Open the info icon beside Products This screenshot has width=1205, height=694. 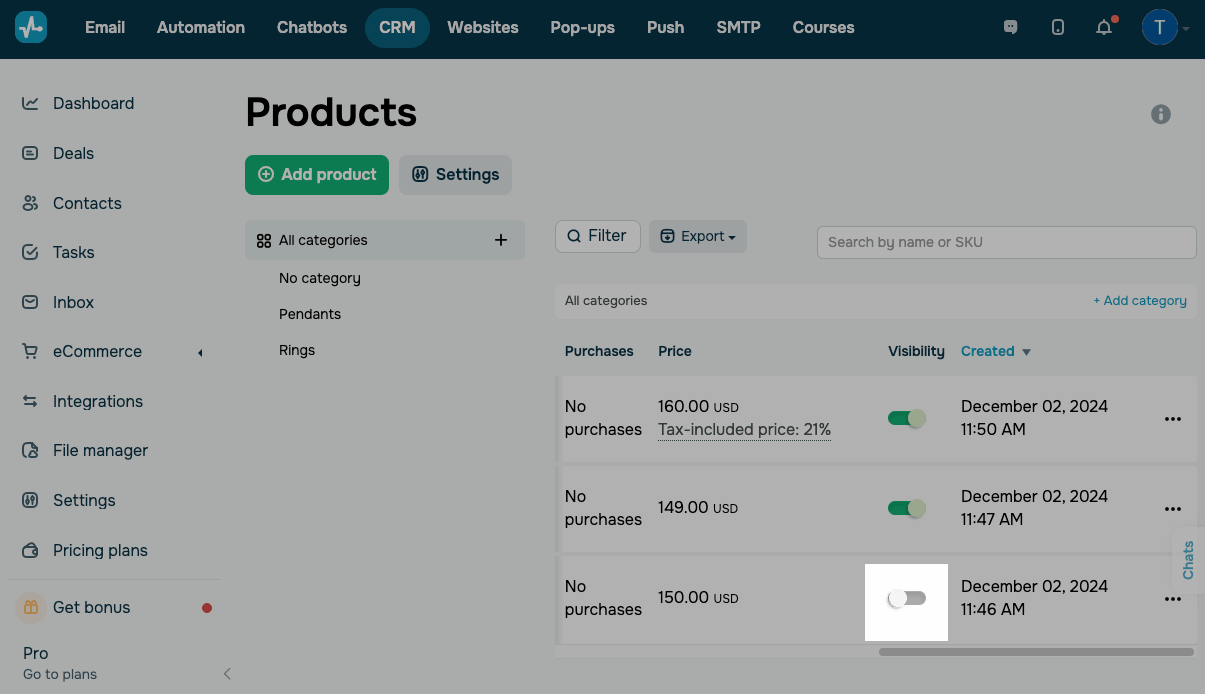coord(1160,114)
